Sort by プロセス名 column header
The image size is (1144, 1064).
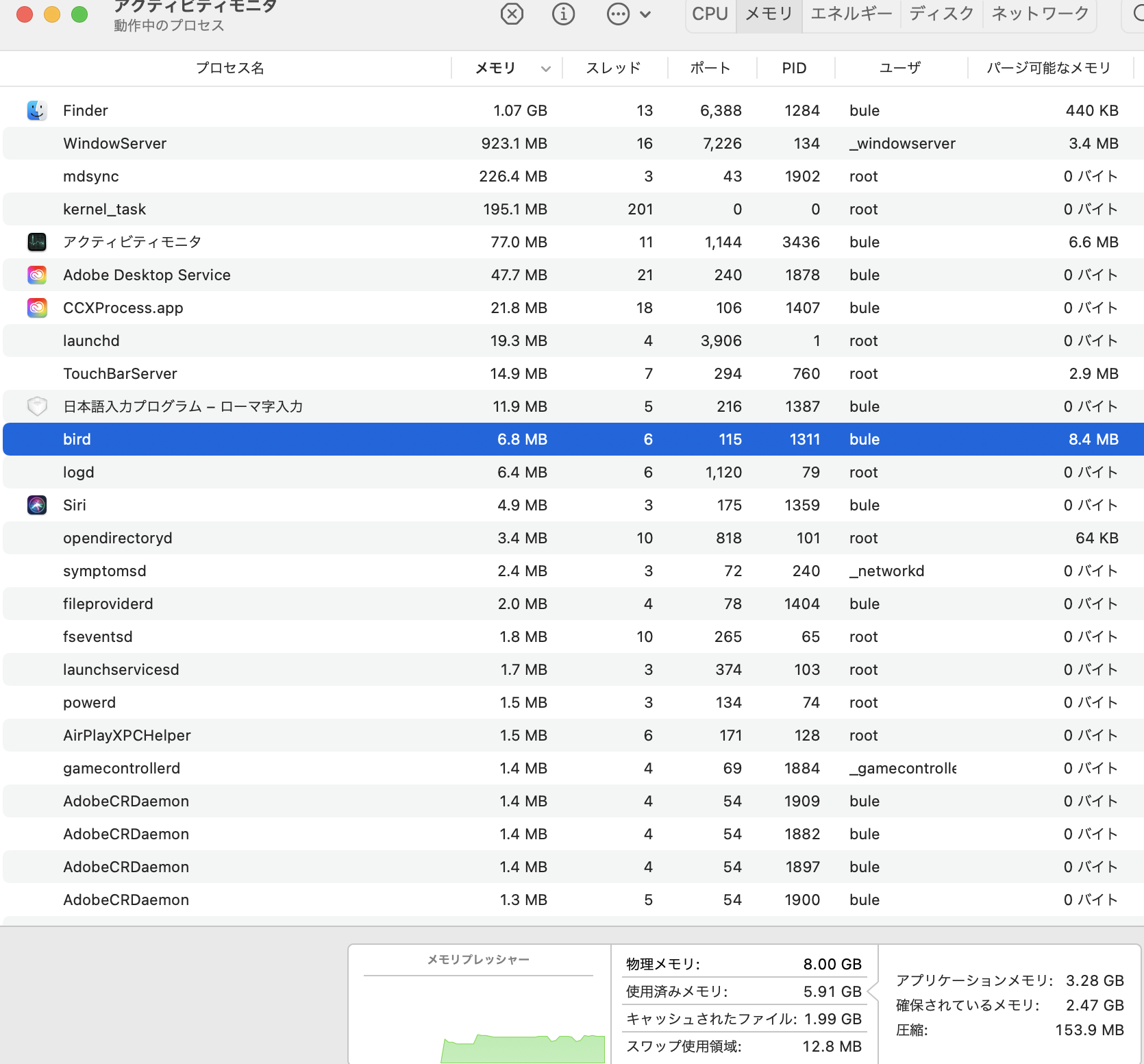pos(229,69)
